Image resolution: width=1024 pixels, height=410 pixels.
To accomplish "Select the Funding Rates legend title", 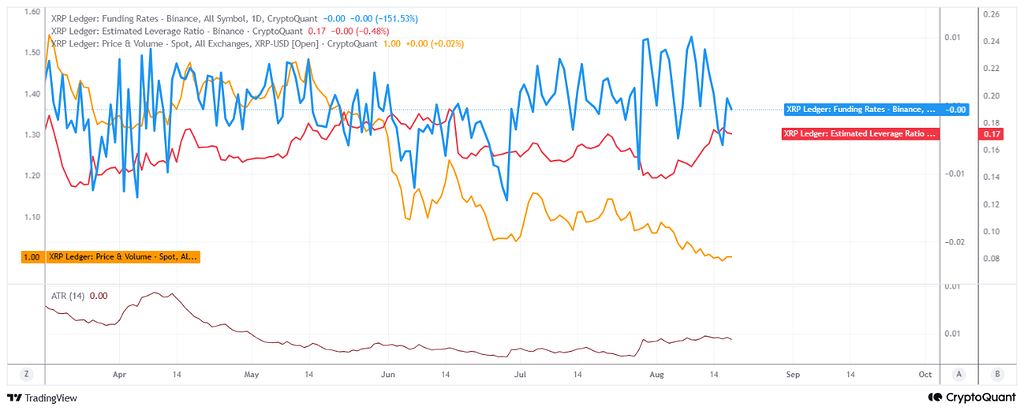I will [184, 18].
